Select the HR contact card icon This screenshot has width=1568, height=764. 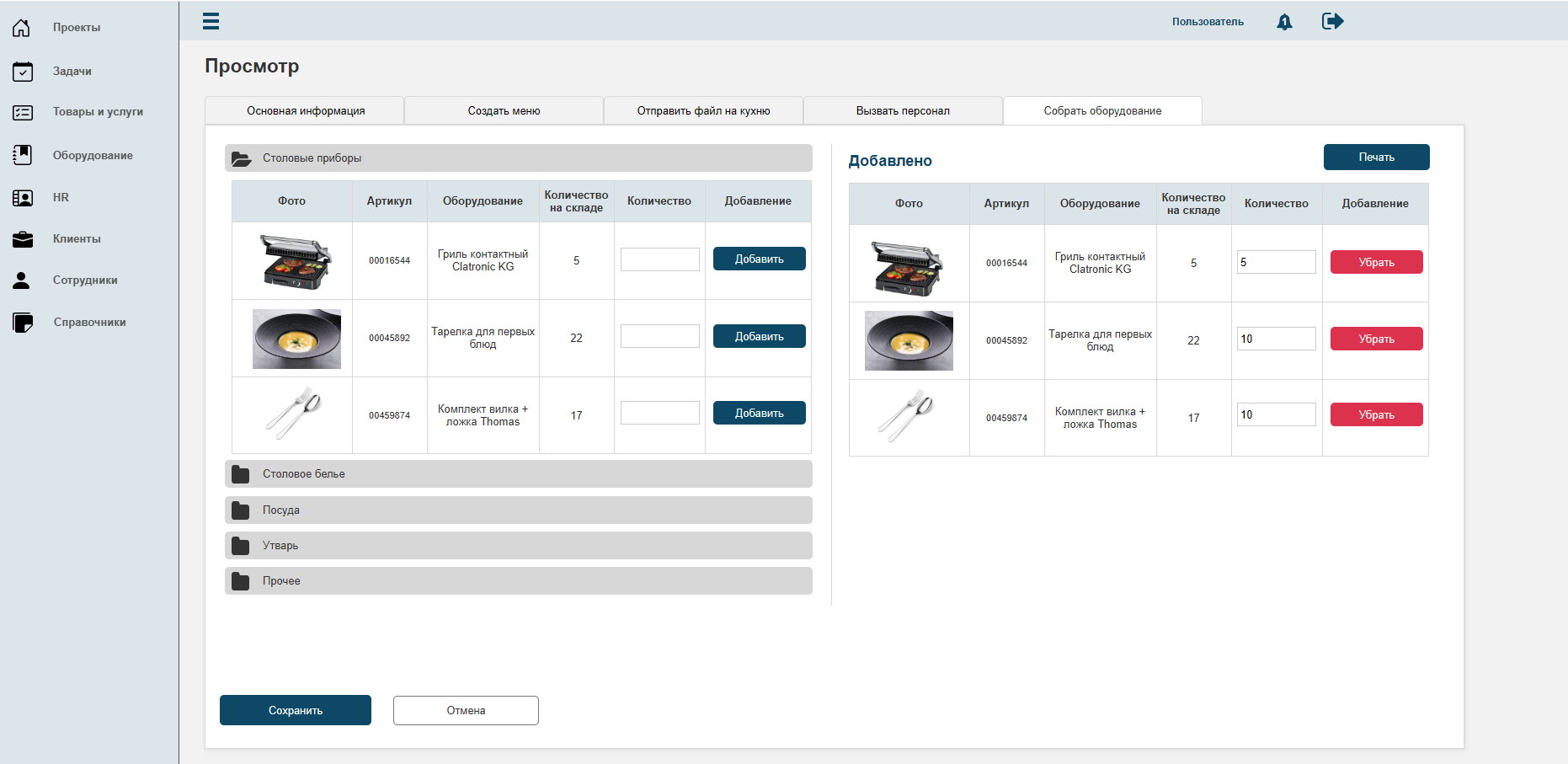pos(23,198)
